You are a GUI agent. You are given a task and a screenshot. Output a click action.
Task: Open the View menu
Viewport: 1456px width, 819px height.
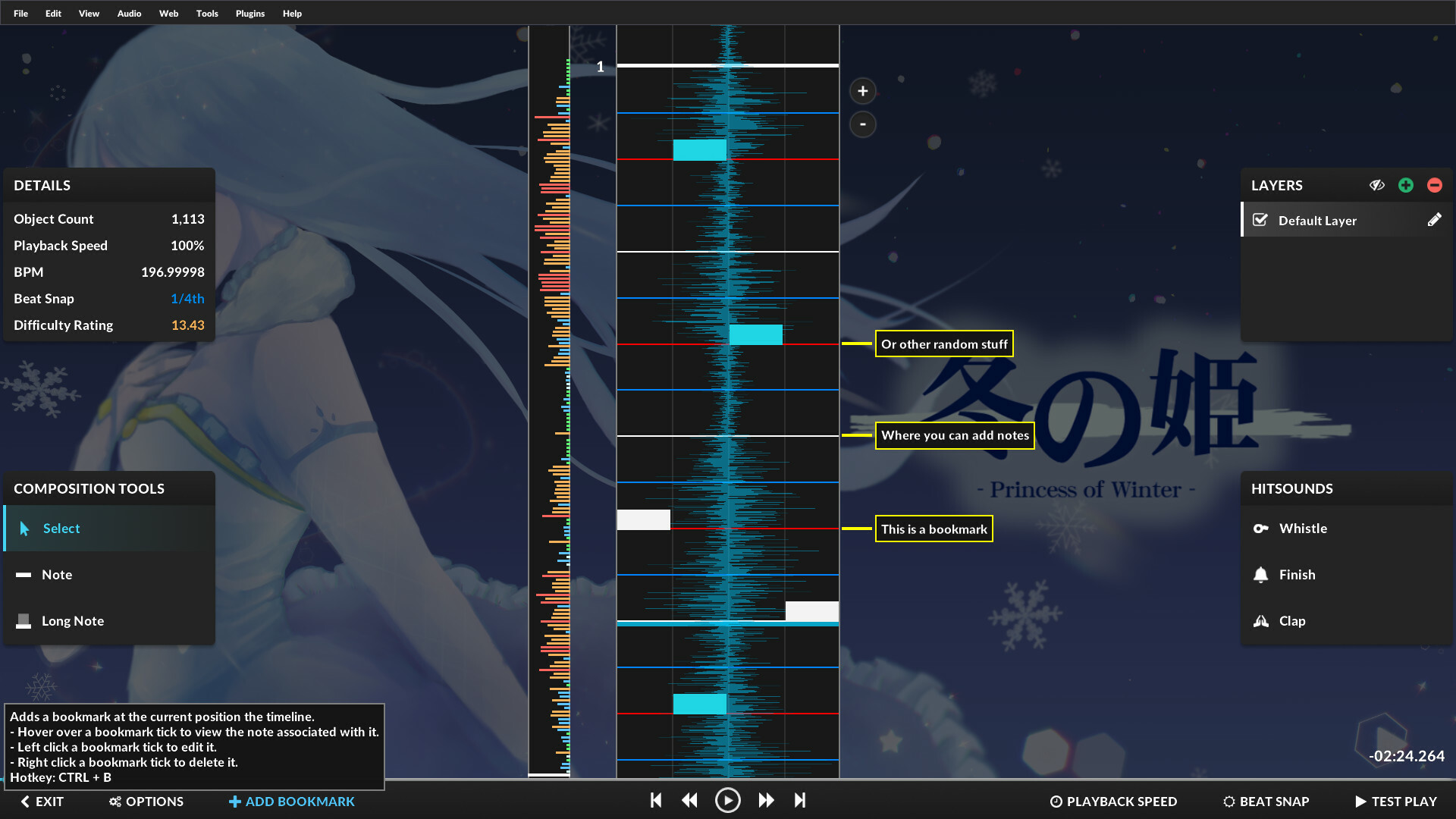[89, 14]
